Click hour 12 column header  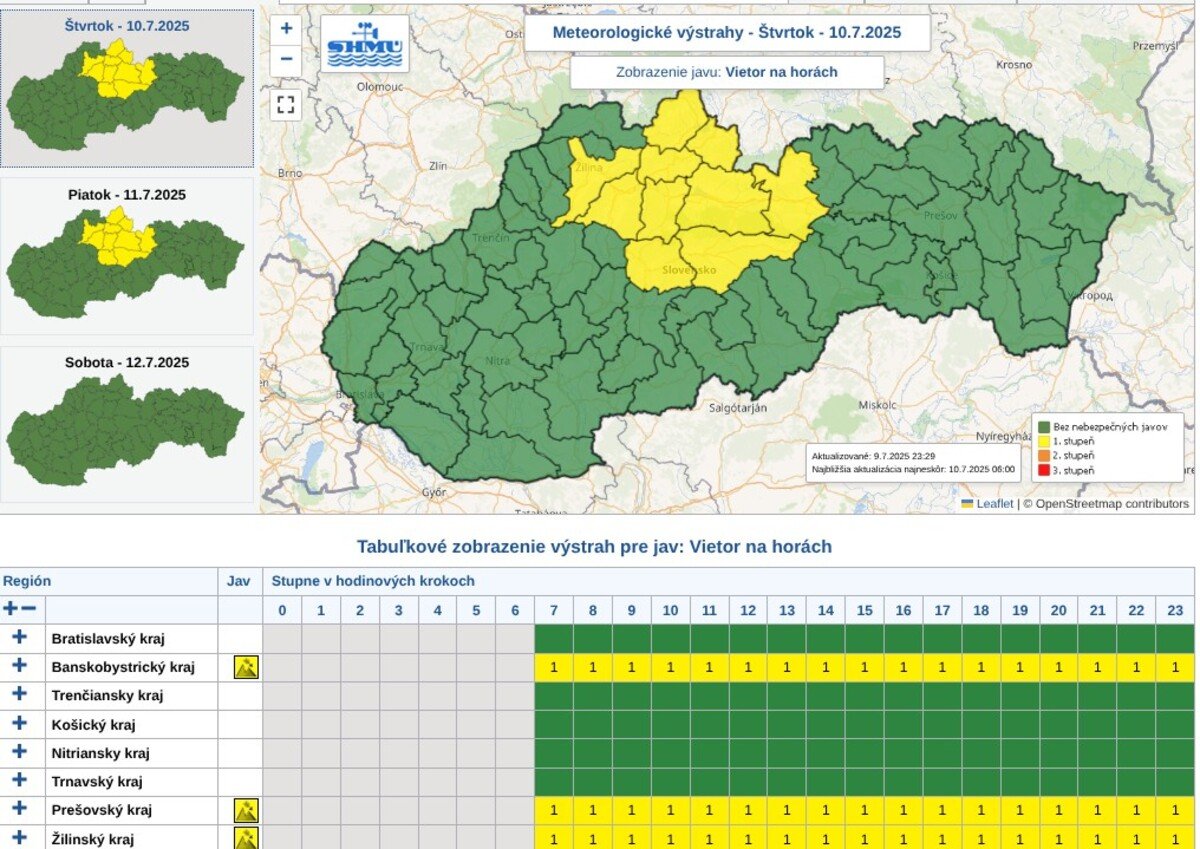click(x=747, y=610)
